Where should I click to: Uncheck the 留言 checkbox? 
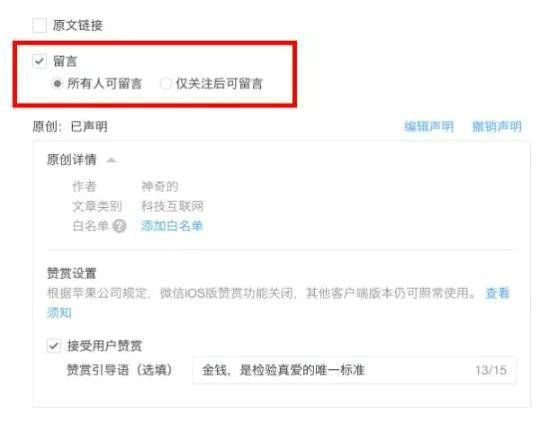tap(39, 61)
